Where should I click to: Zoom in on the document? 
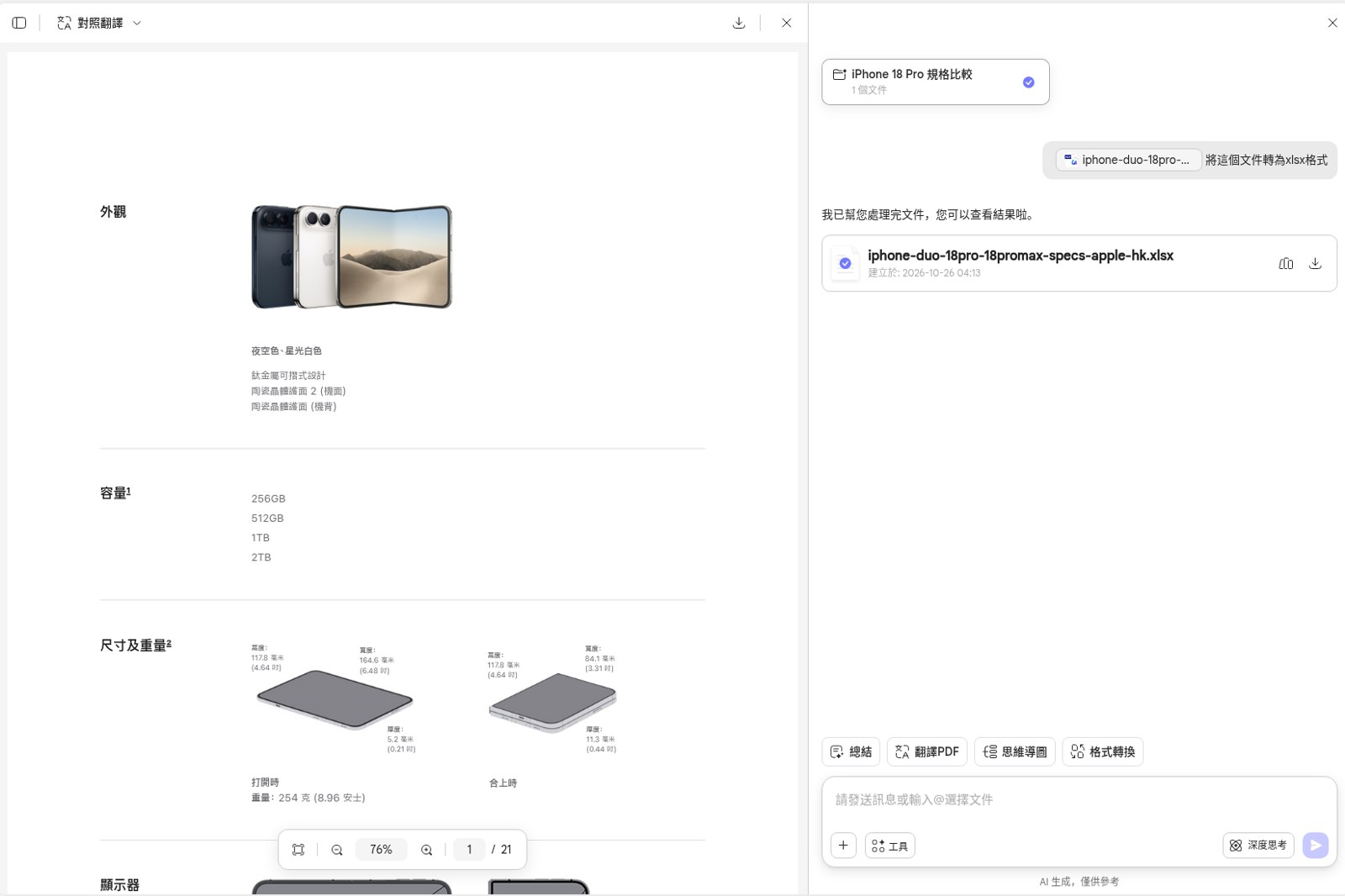pos(427,850)
